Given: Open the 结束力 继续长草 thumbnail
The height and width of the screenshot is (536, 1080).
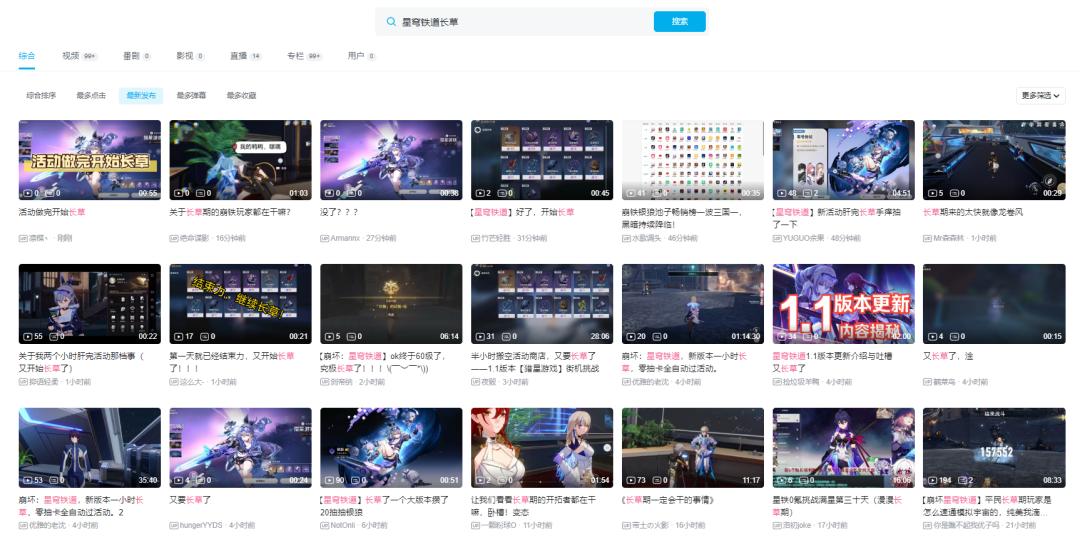Looking at the screenshot, I should click(240, 304).
